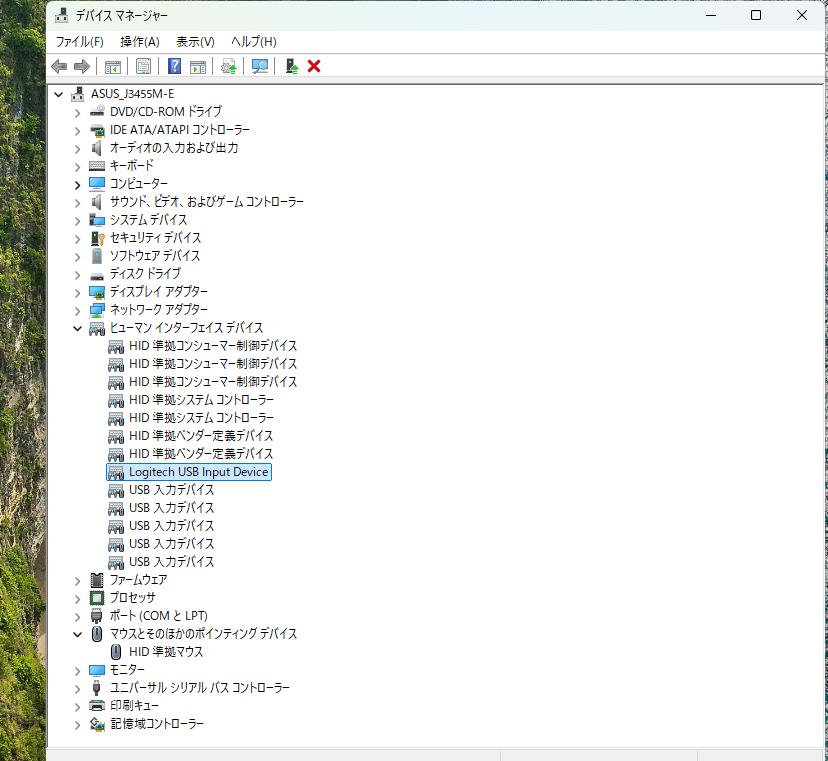Click the blue Help question mark icon
Viewport: 828px width, 761px height.
(174, 67)
